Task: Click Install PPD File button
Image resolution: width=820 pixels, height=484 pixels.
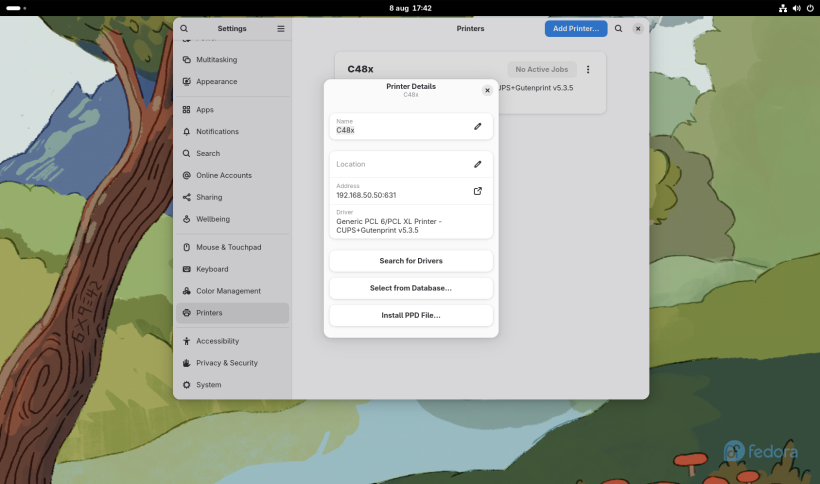Action: [411, 315]
